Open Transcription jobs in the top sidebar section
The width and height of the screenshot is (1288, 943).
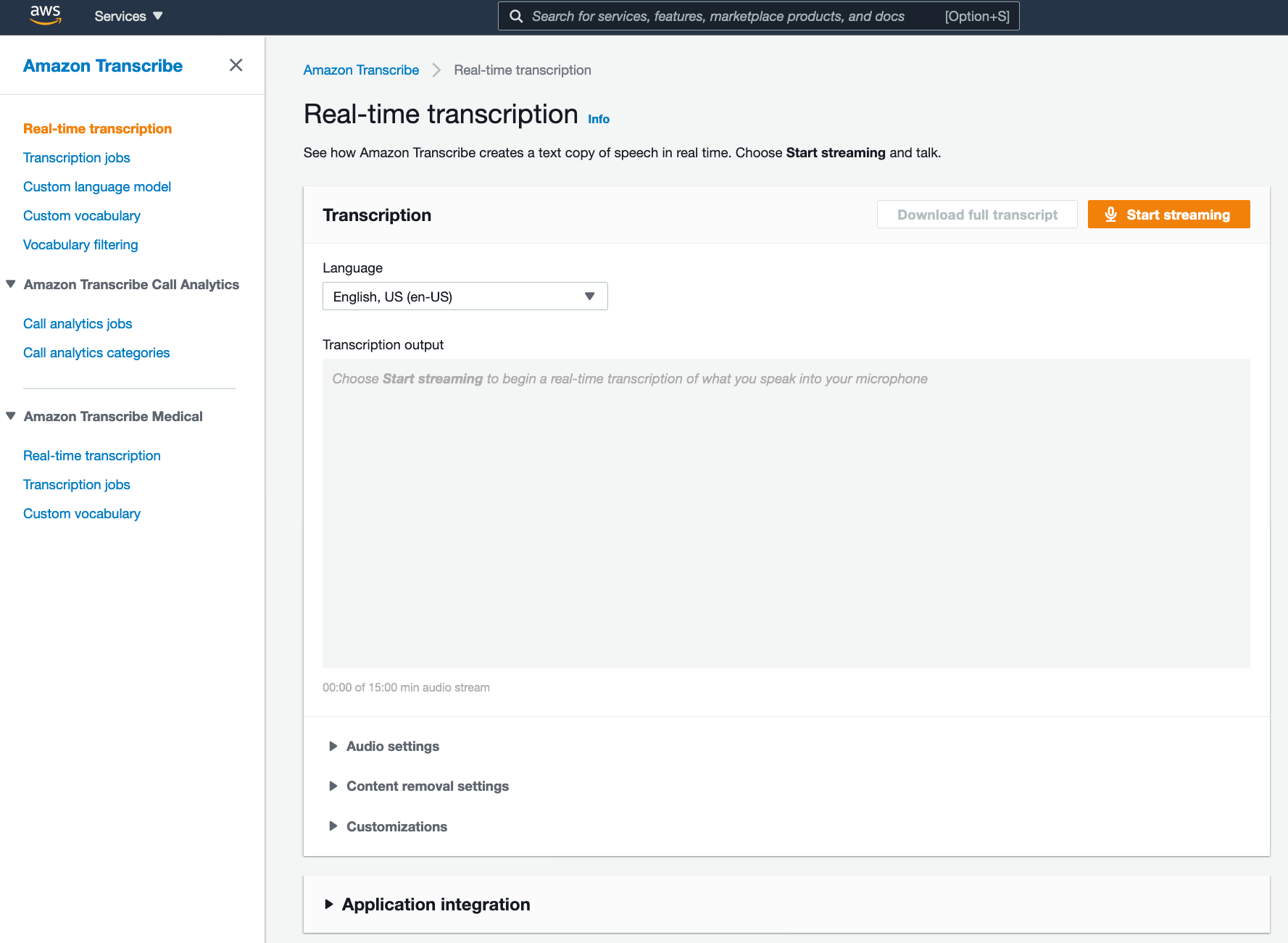click(77, 157)
